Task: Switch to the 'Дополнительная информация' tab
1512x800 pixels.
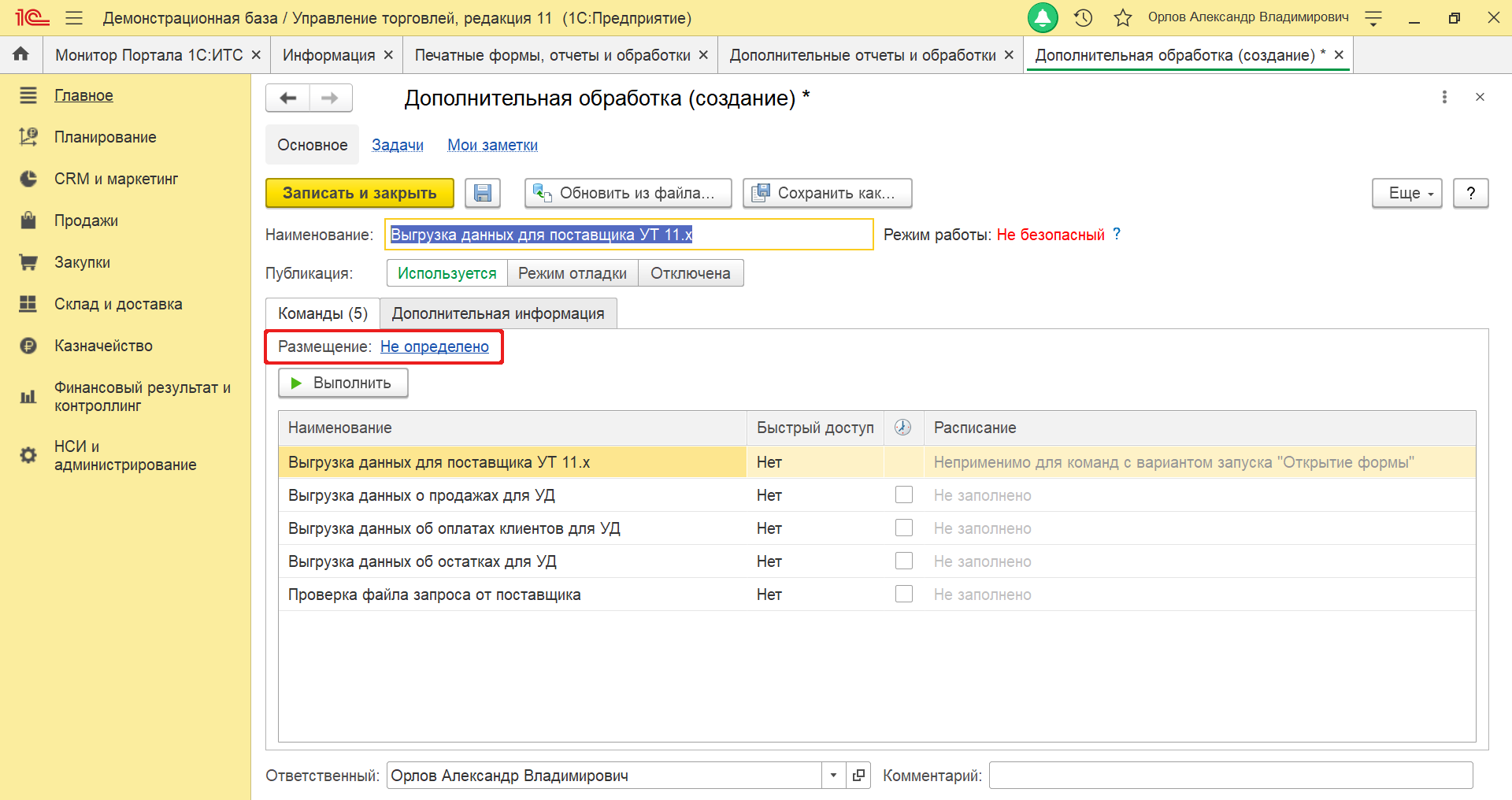Action: coord(498,313)
